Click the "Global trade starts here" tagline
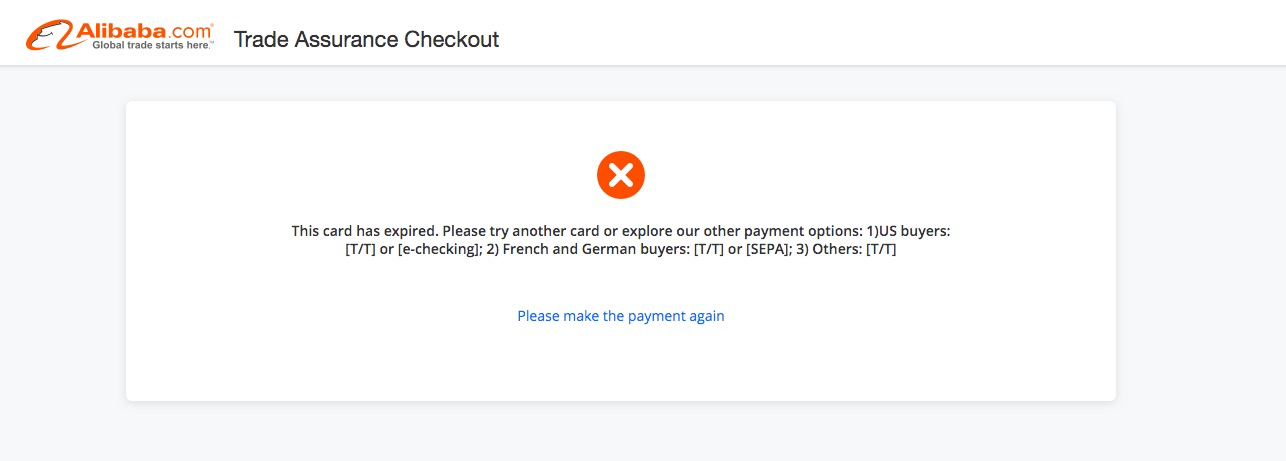This screenshot has width=1286, height=461. 152,46
